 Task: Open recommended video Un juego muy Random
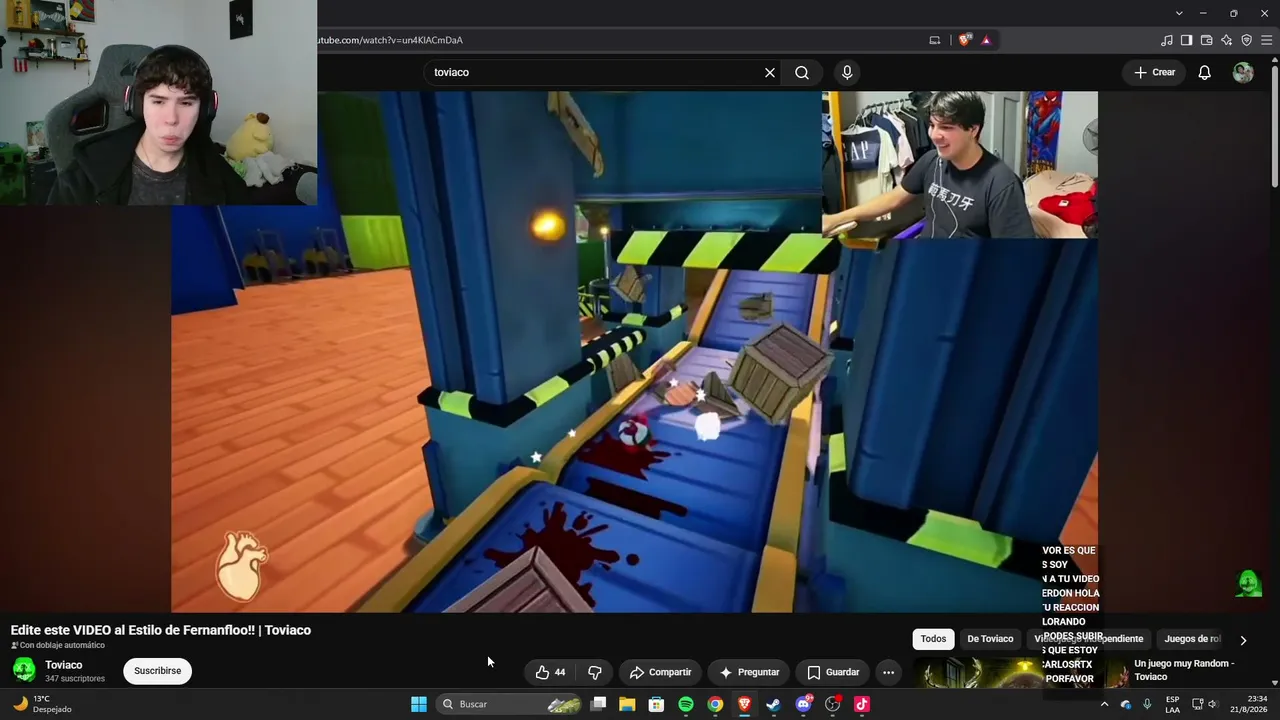1184,670
